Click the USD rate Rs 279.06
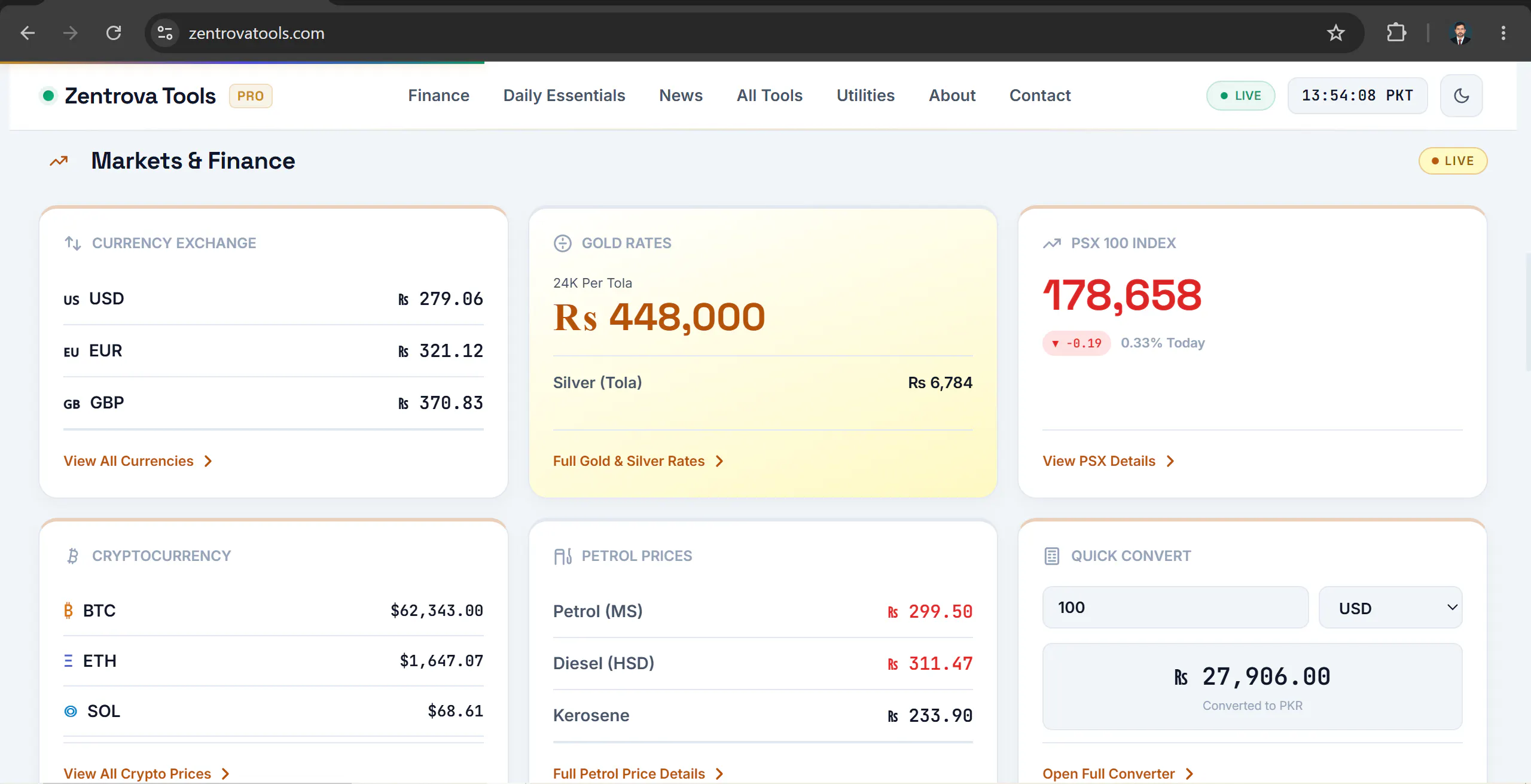This screenshot has width=1531, height=784. [x=441, y=299]
